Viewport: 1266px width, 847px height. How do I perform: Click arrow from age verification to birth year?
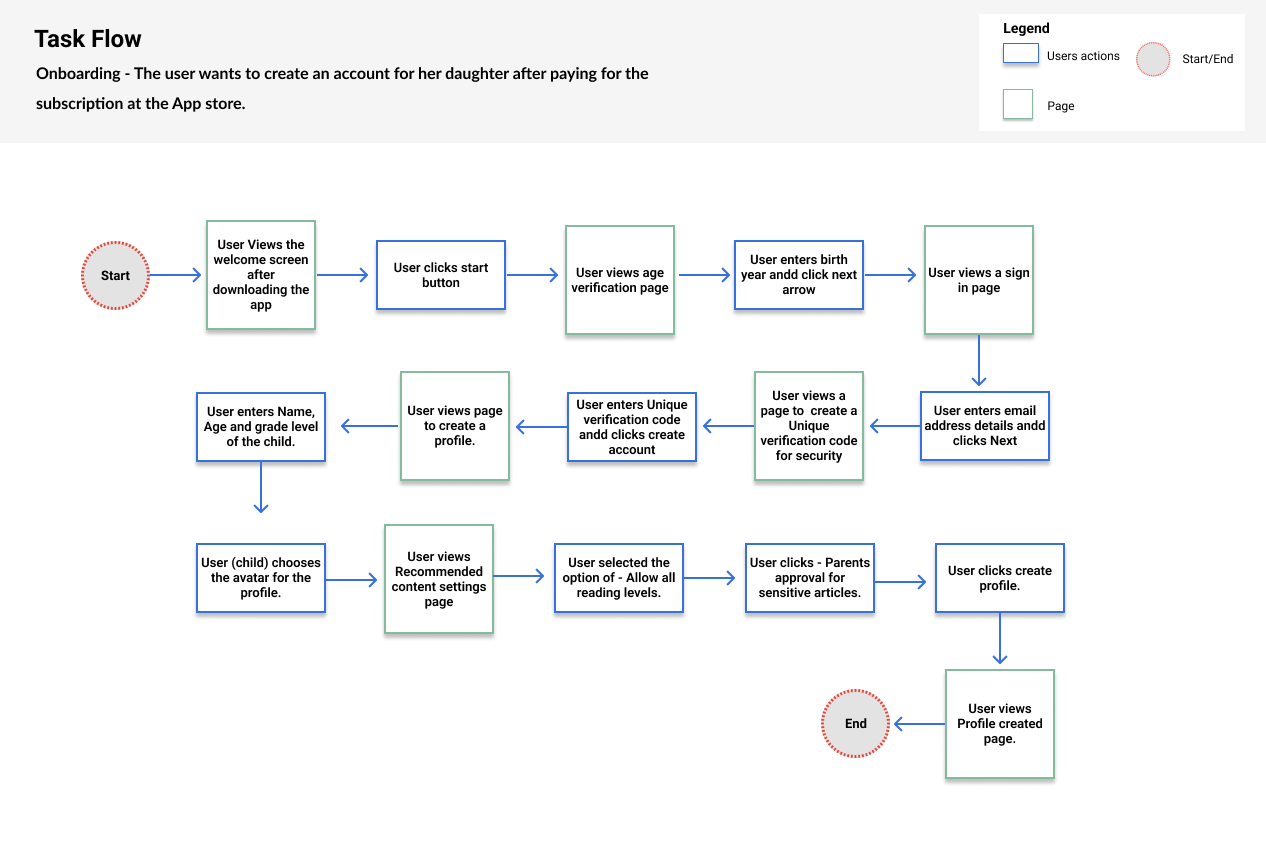705,275
